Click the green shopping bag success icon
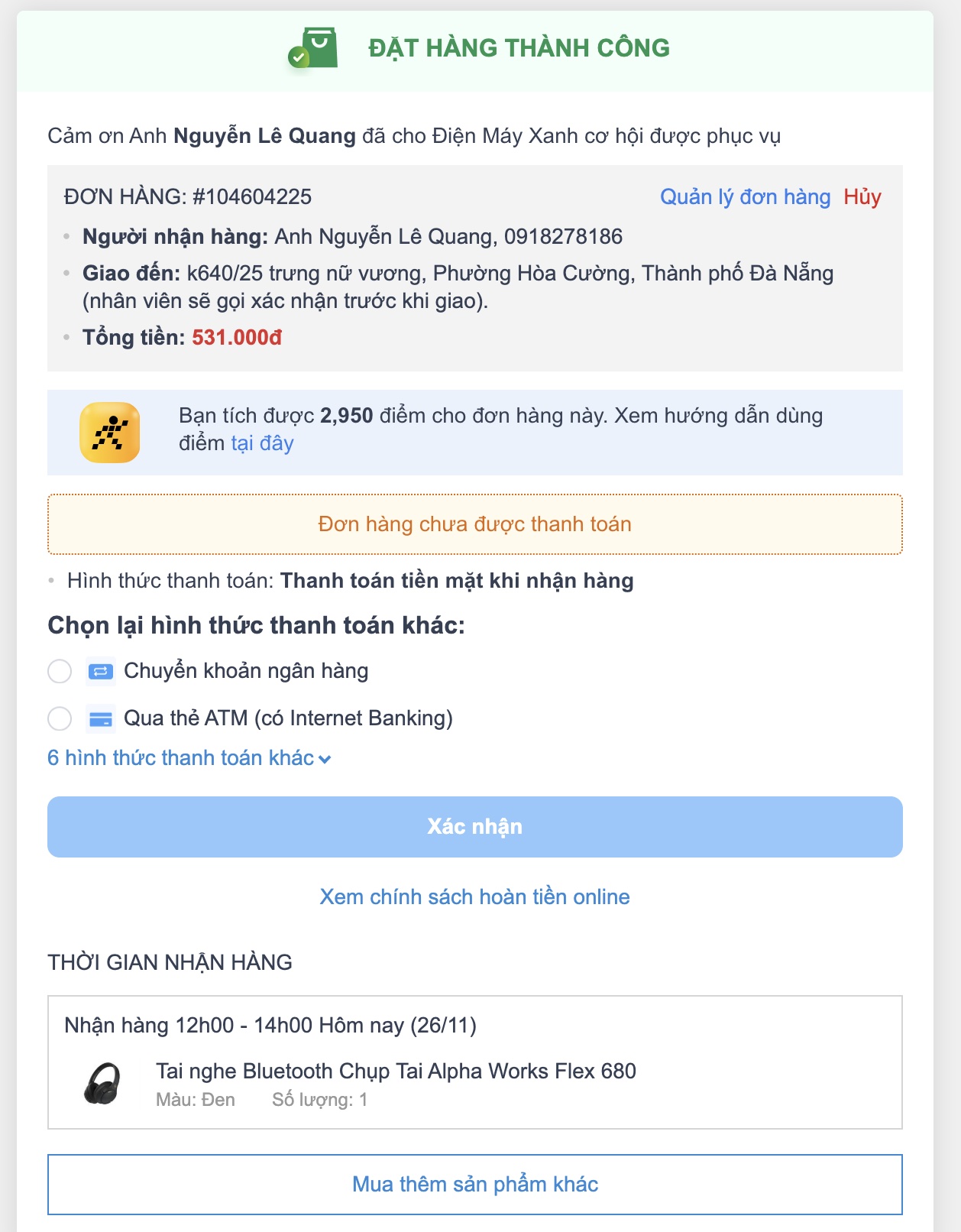This screenshot has width=961, height=1232. [x=313, y=48]
